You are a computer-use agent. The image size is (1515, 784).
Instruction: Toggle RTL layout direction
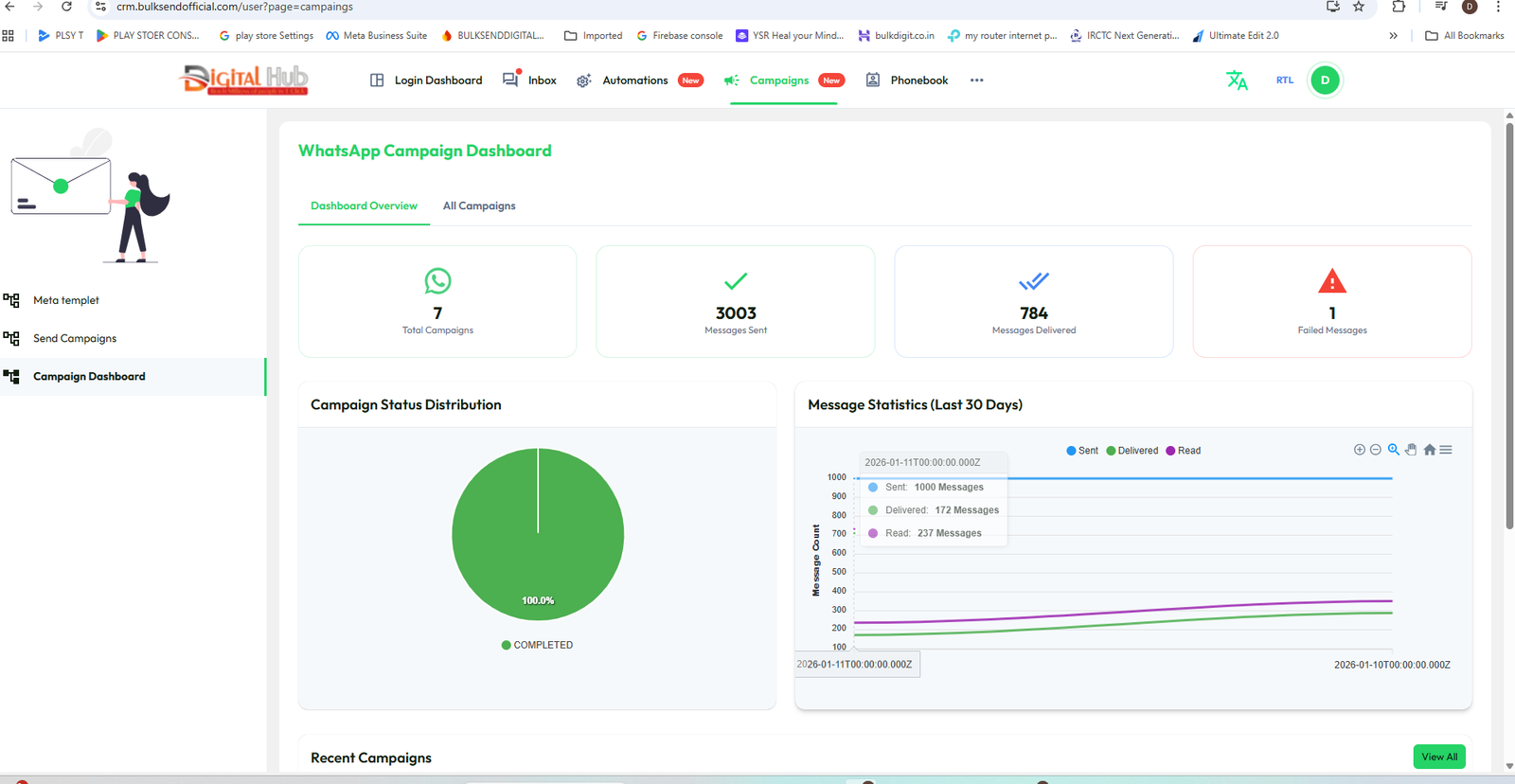(x=1284, y=80)
